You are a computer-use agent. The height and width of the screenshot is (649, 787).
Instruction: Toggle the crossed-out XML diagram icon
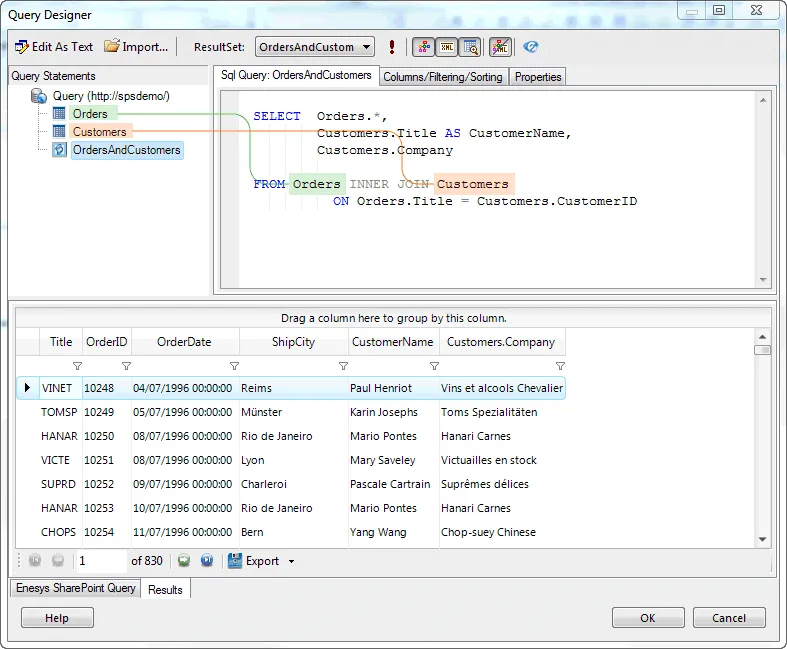point(500,47)
